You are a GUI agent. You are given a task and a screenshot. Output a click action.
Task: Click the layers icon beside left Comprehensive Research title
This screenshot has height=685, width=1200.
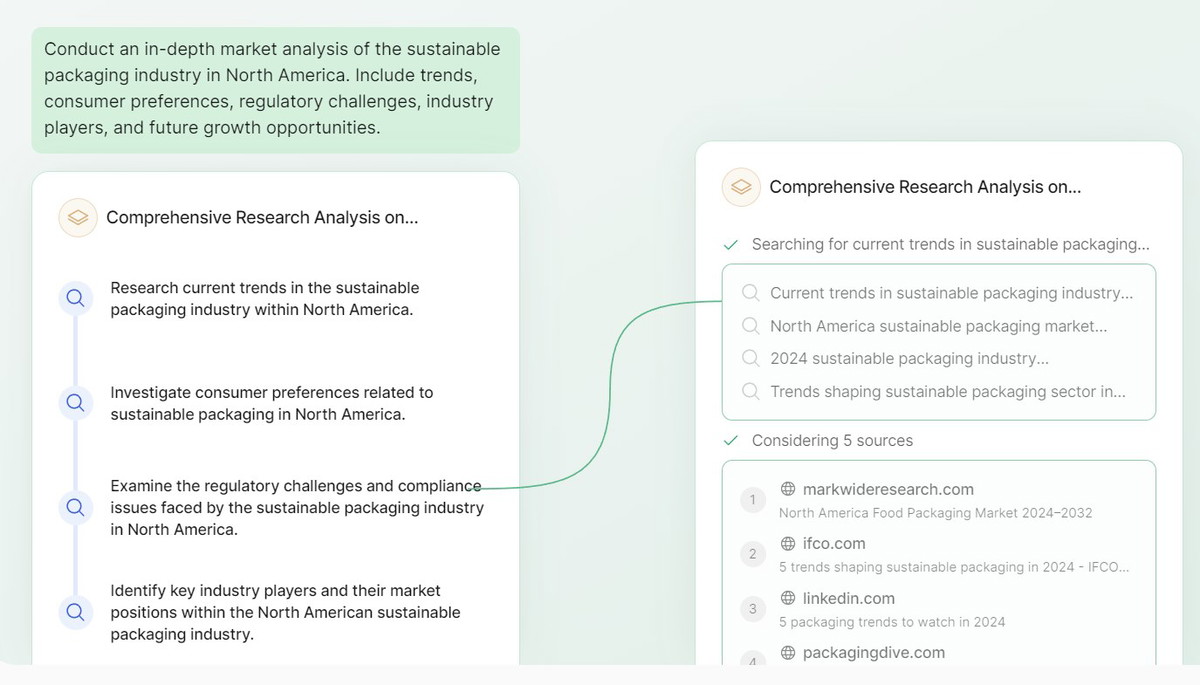click(77, 217)
